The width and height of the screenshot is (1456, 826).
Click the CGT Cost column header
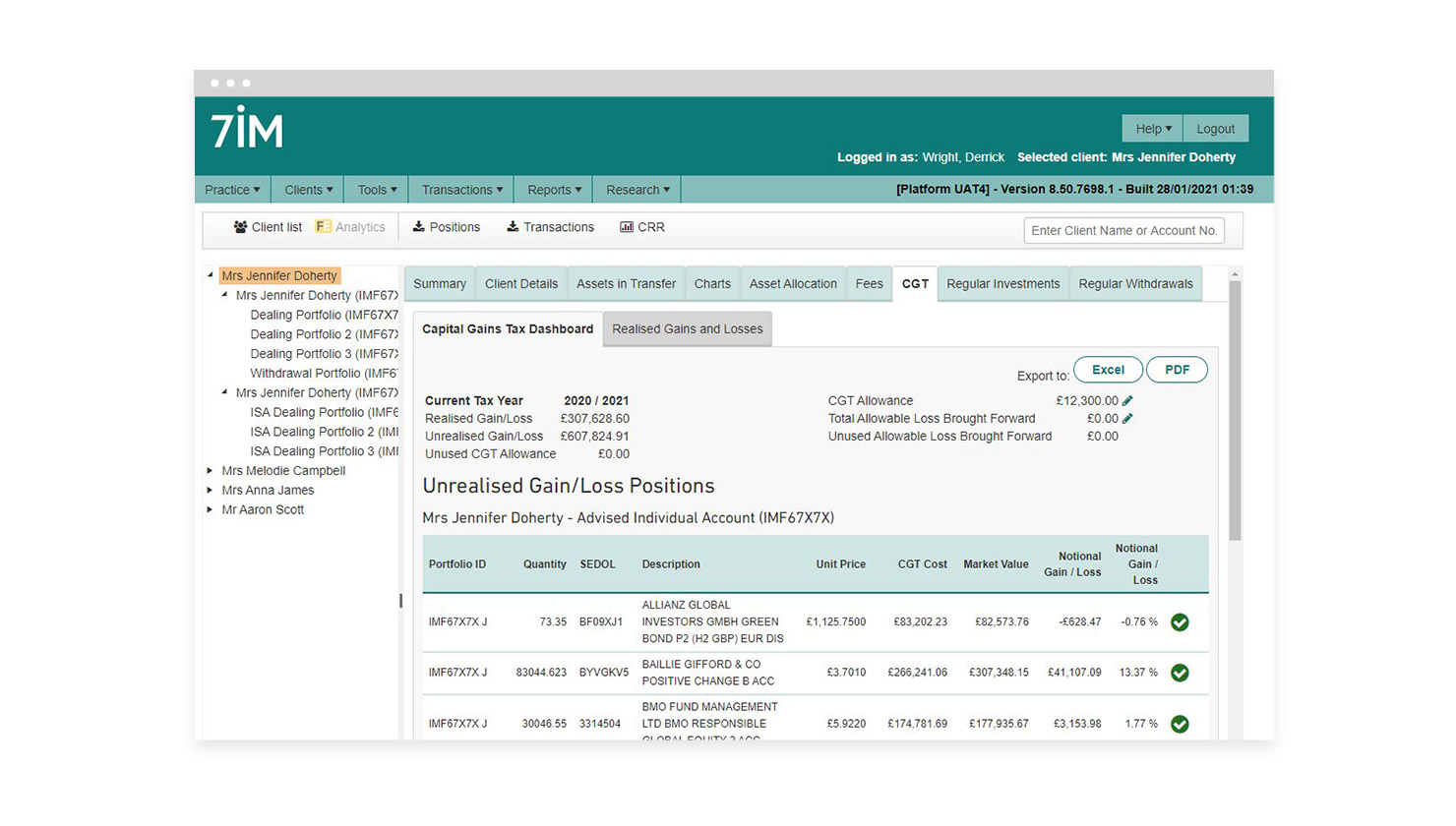(923, 564)
